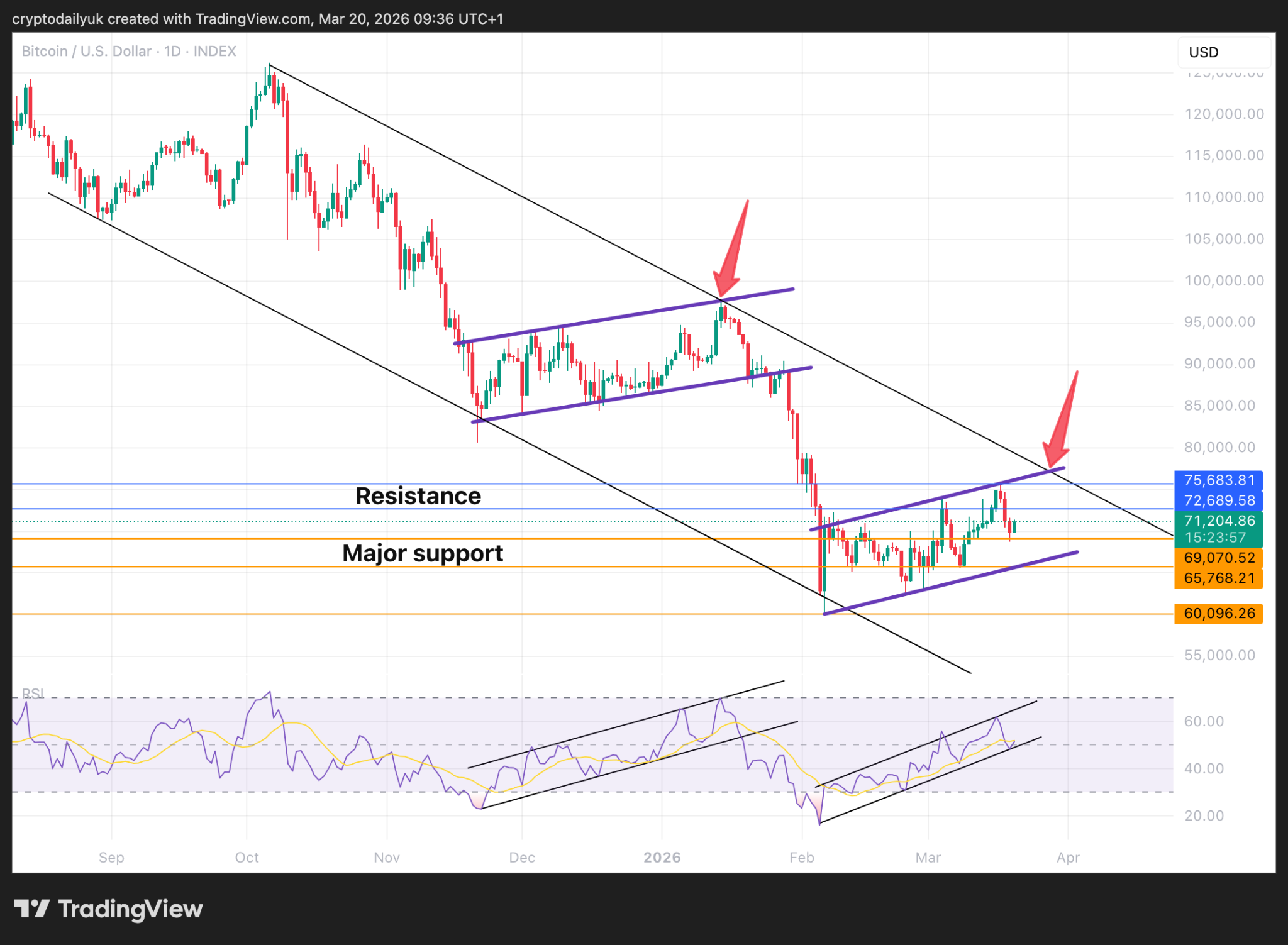
Task: Select the Major support text annotation
Action: click(423, 553)
